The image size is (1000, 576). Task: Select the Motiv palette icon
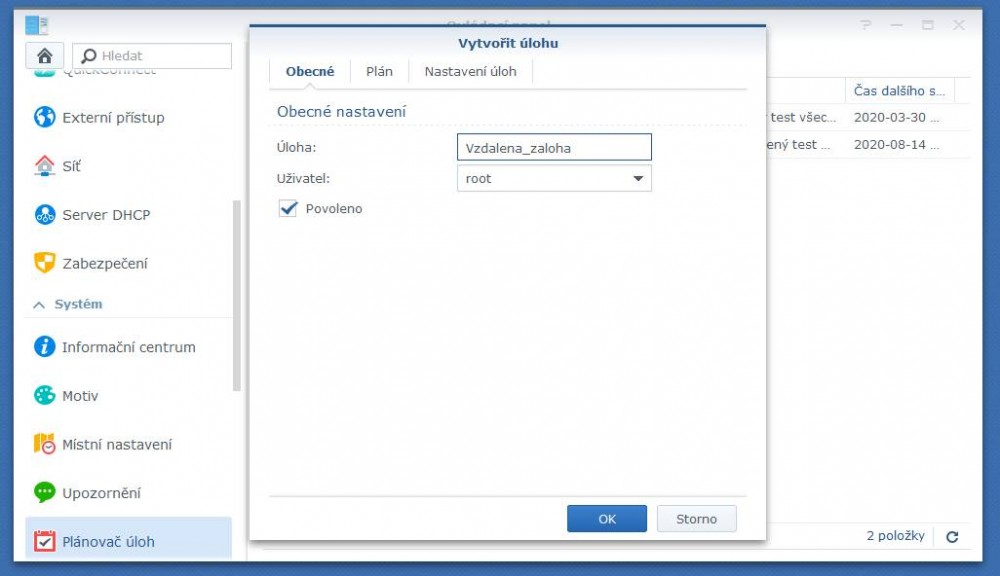pyautogui.click(x=45, y=396)
